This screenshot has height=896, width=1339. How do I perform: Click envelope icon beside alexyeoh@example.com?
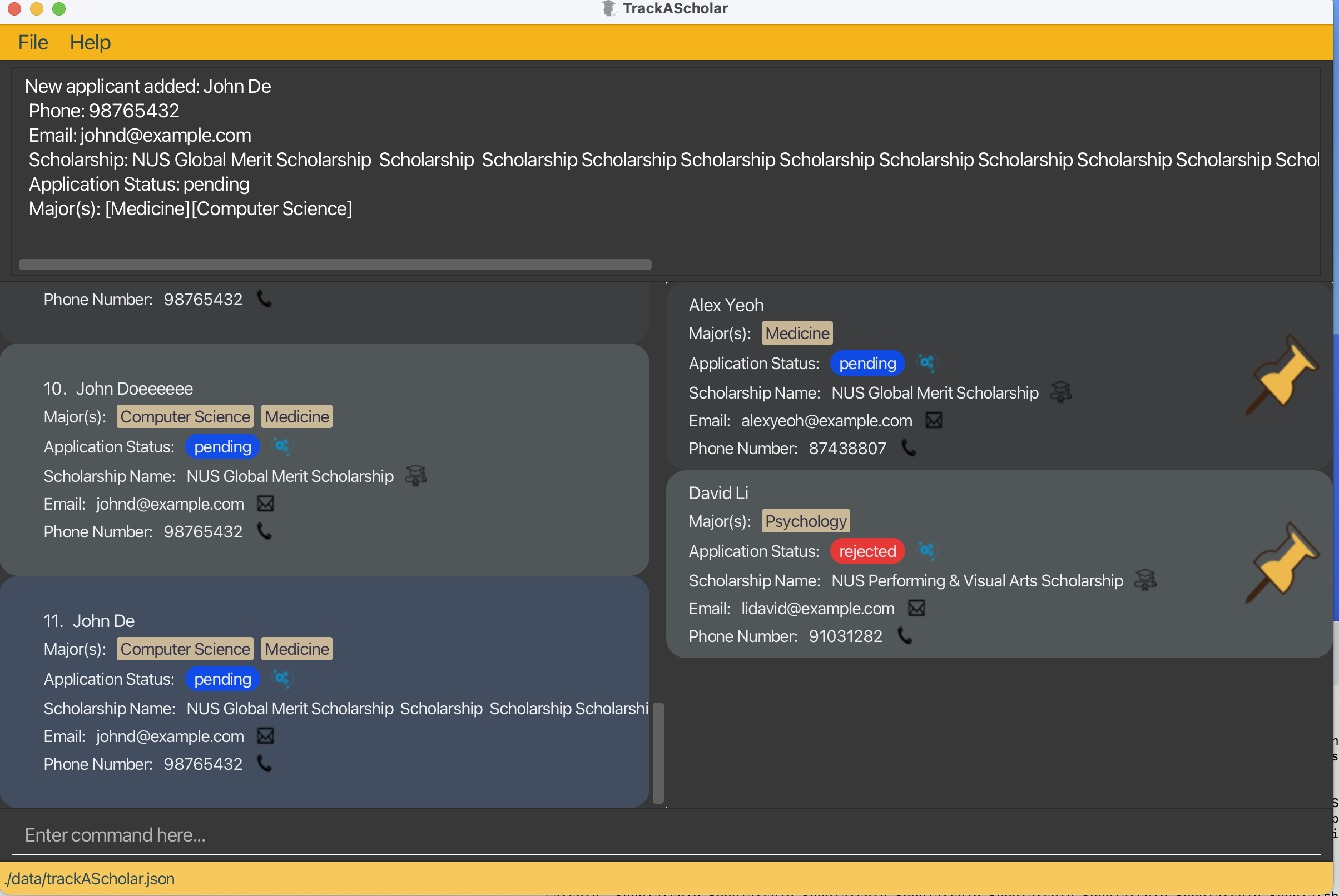933,421
